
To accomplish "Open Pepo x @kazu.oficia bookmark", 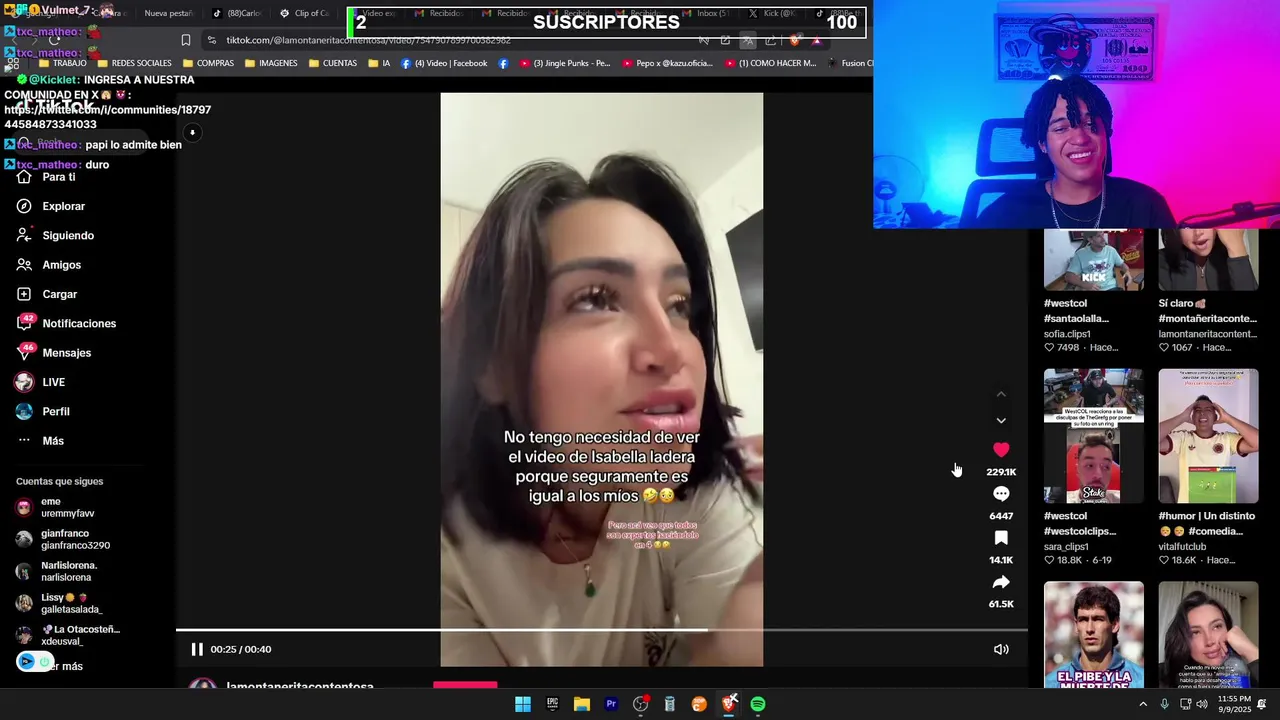I will coord(667,63).
